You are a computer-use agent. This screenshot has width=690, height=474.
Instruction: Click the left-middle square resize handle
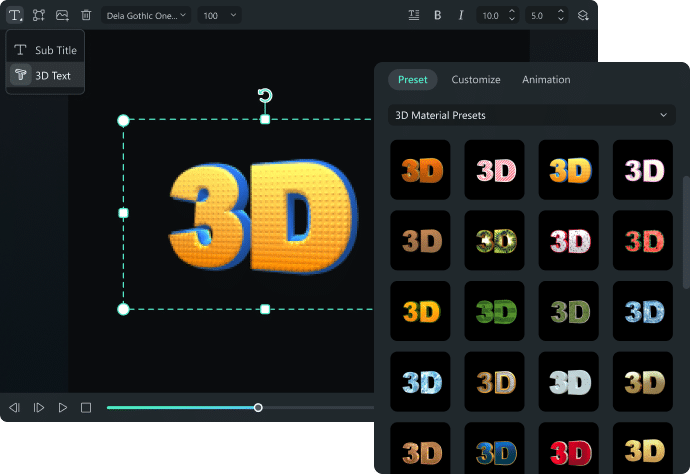pos(124,213)
